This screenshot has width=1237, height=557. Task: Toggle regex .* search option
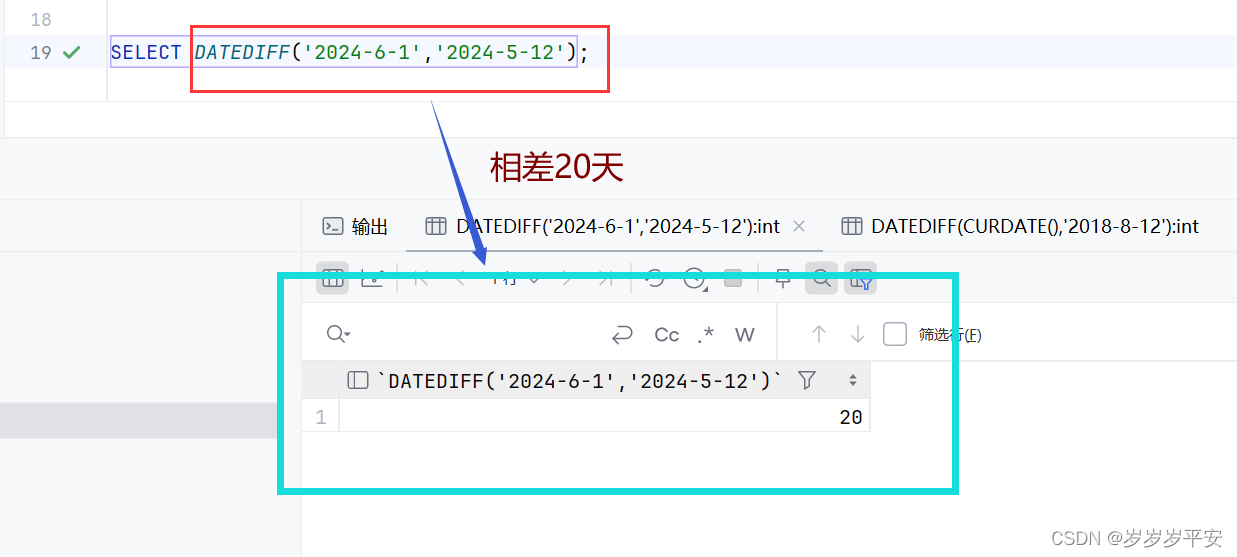point(706,335)
